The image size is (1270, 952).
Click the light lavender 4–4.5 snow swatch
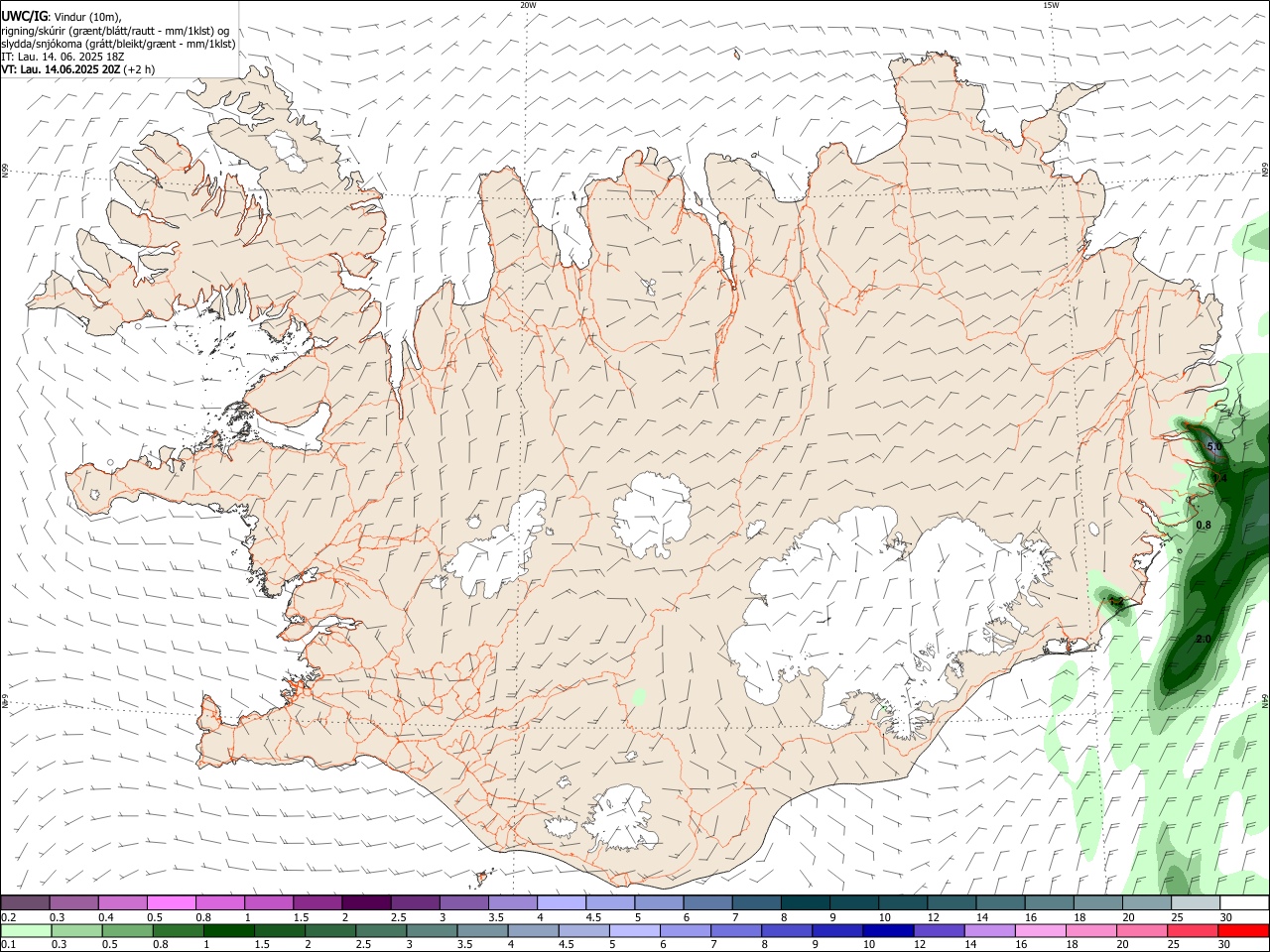[x=562, y=902]
